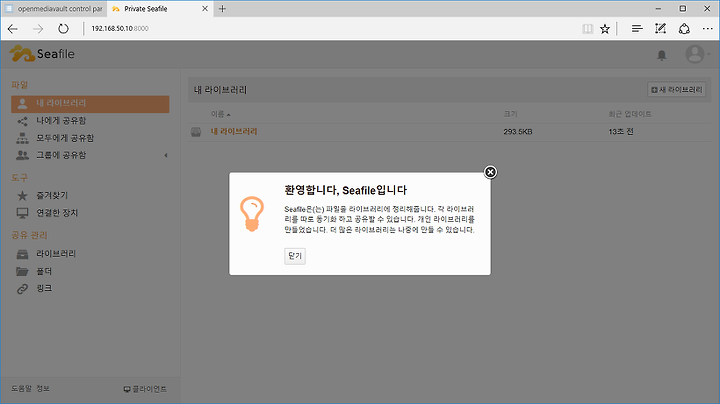This screenshot has height=404, width=720.
Task: Open reading view book icon
Action: [x=587, y=29]
